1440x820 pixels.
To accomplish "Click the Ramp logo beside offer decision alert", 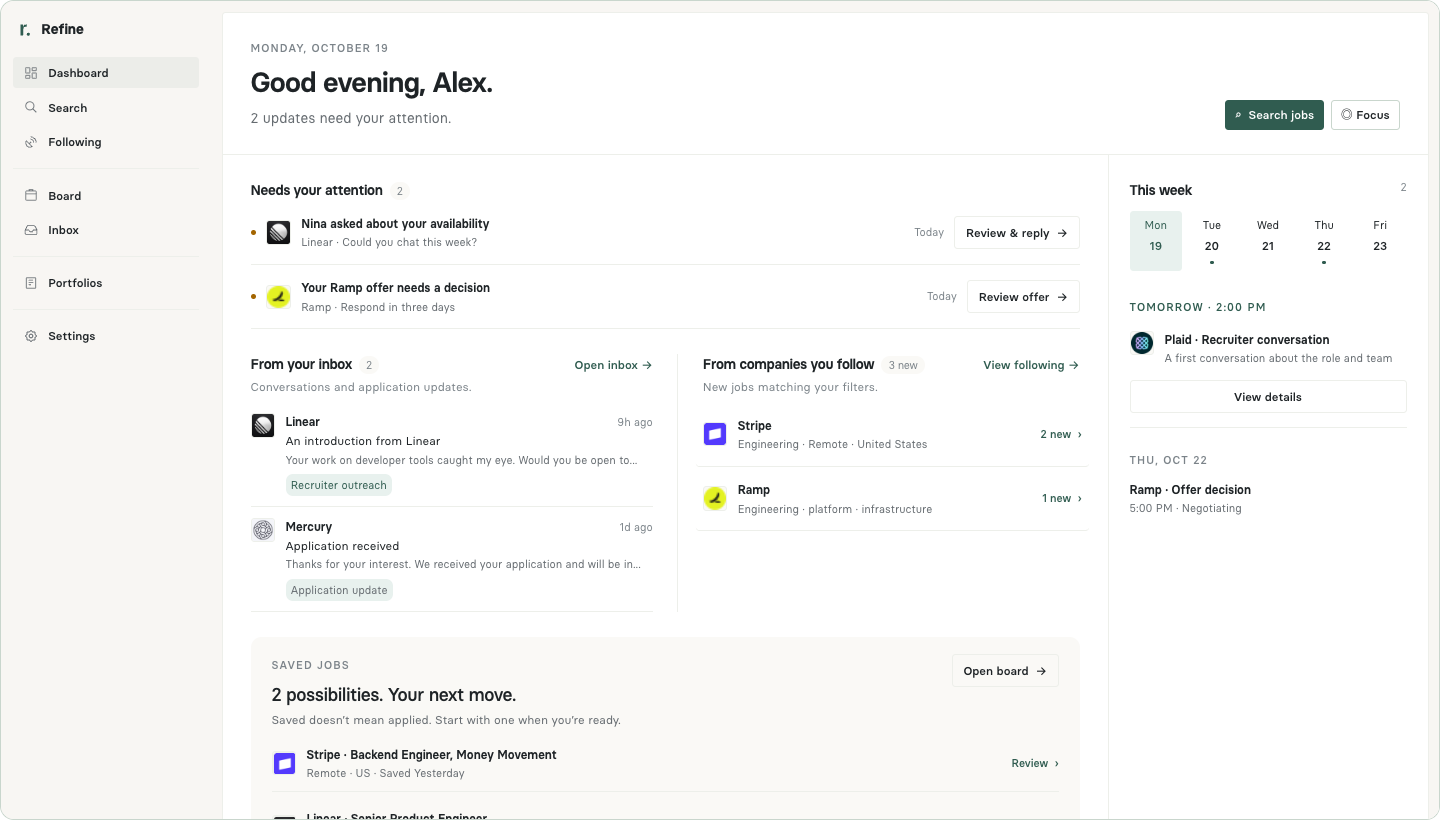I will (278, 297).
